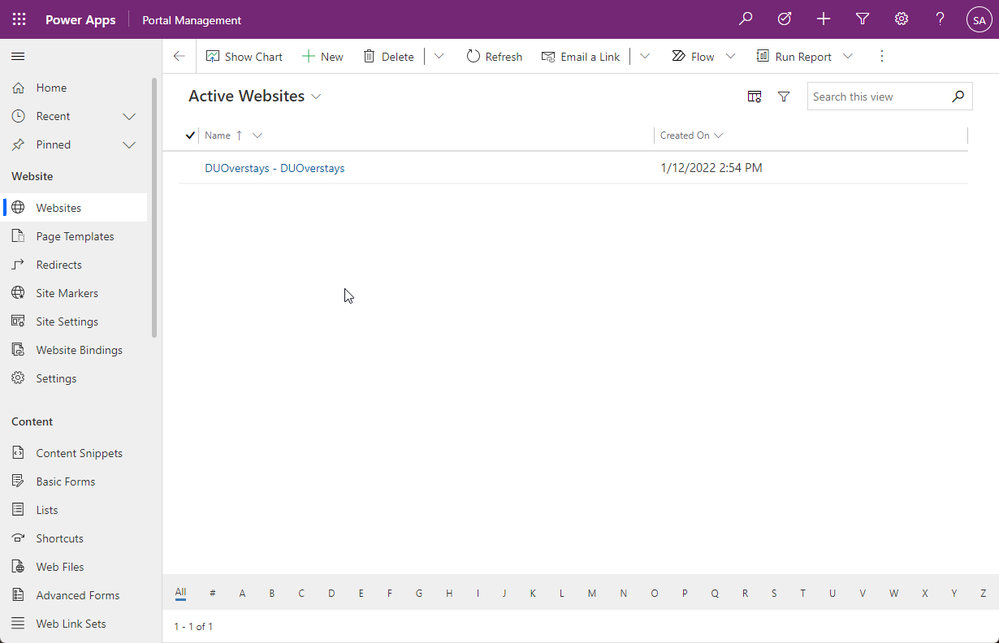Filter records starting with letter M
Viewport: 999px width, 643px height.
pyautogui.click(x=592, y=593)
